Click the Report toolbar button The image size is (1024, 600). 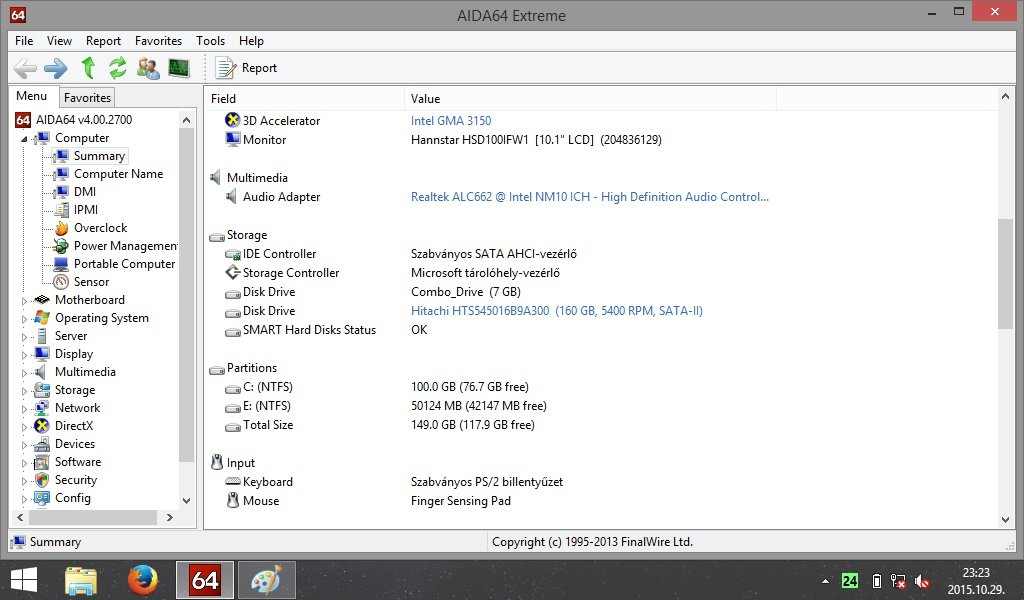[246, 68]
